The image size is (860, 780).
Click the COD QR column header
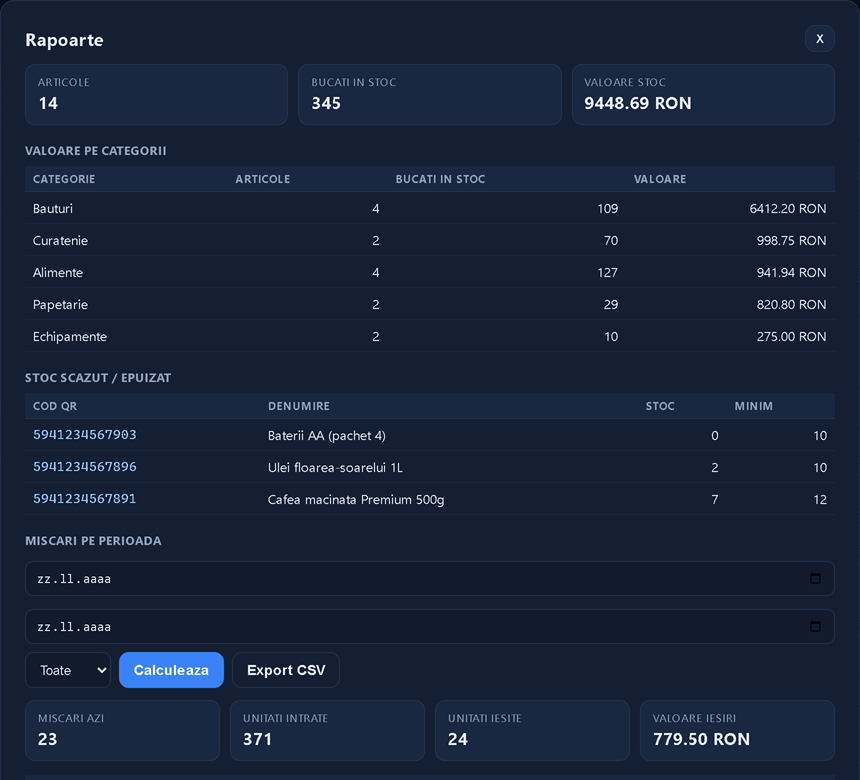coord(55,406)
